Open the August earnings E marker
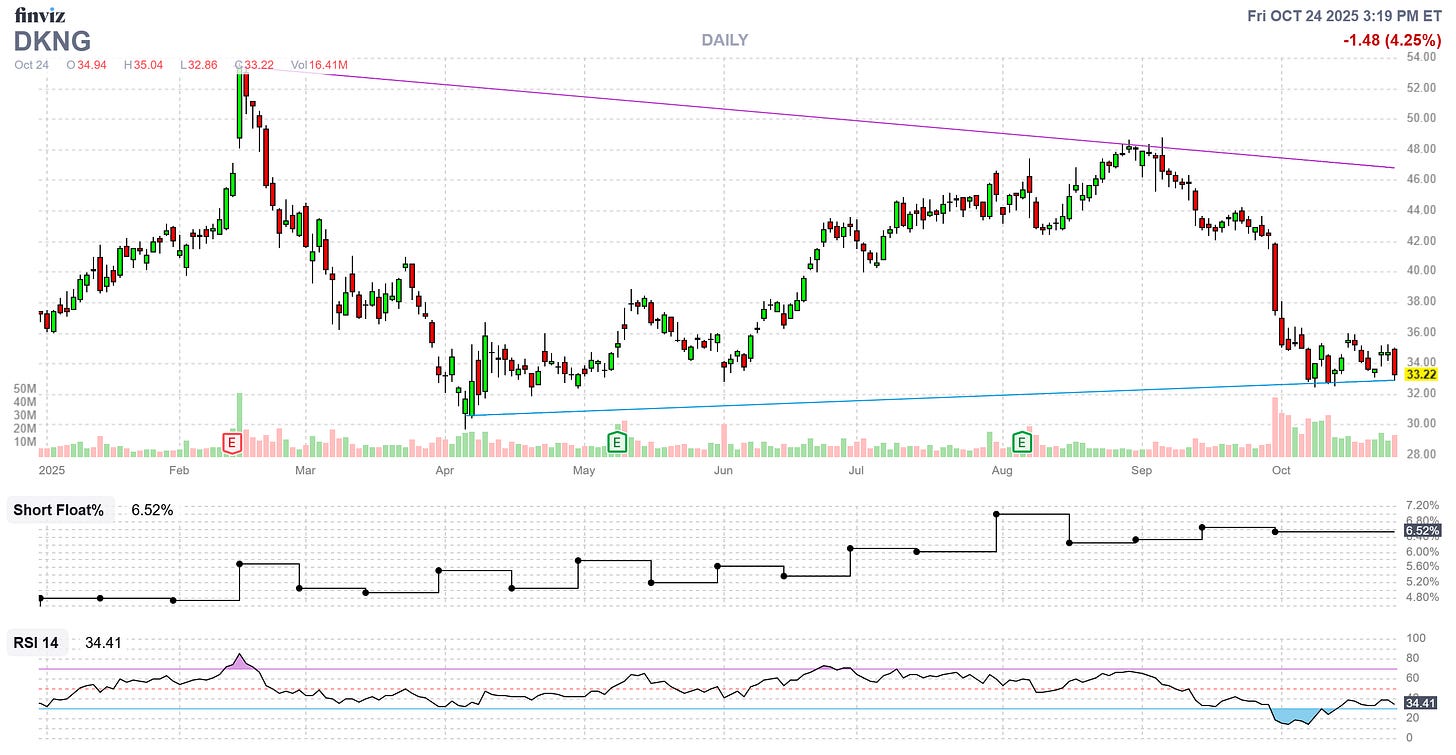The height and width of the screenshot is (755, 1456). 1021,442
